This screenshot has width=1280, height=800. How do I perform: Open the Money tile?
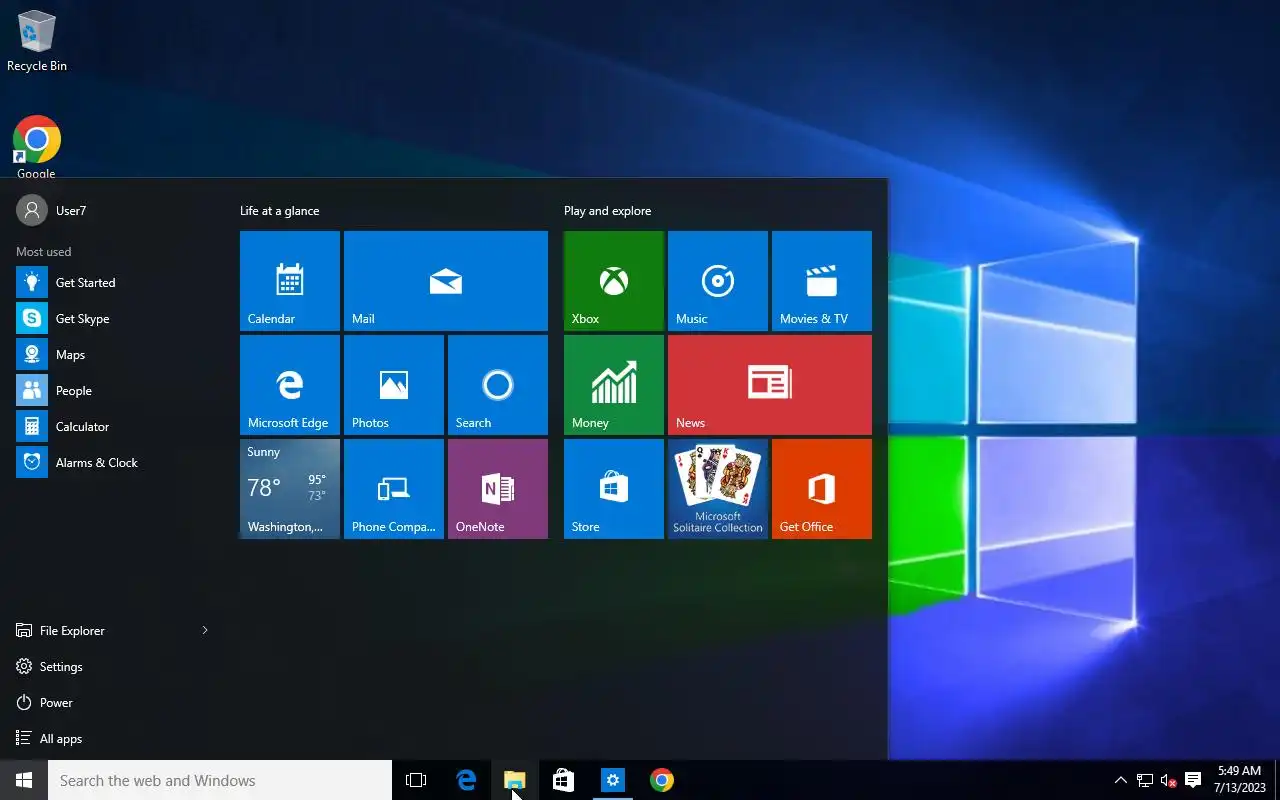coord(614,385)
